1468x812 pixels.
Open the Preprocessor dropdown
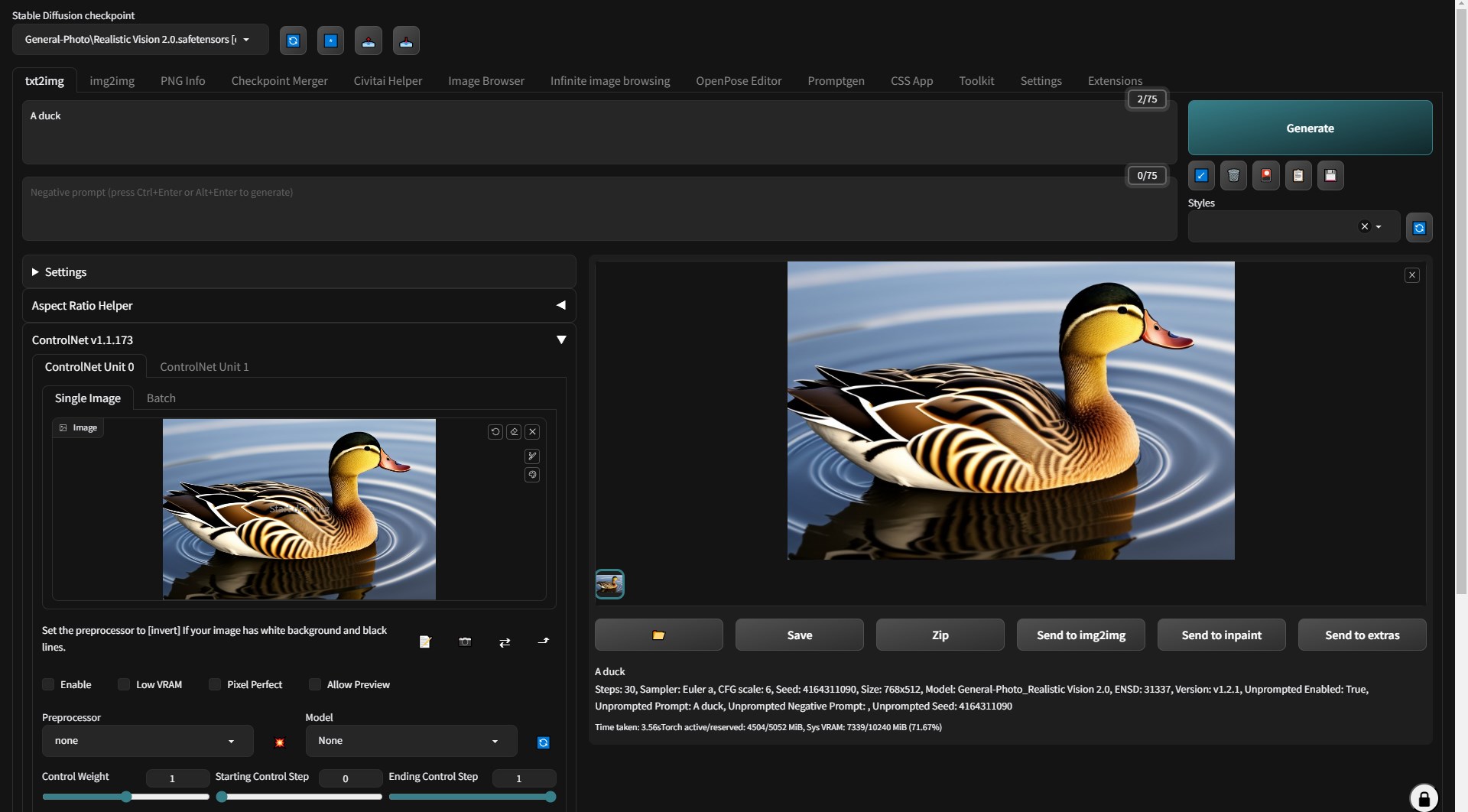[x=147, y=741]
